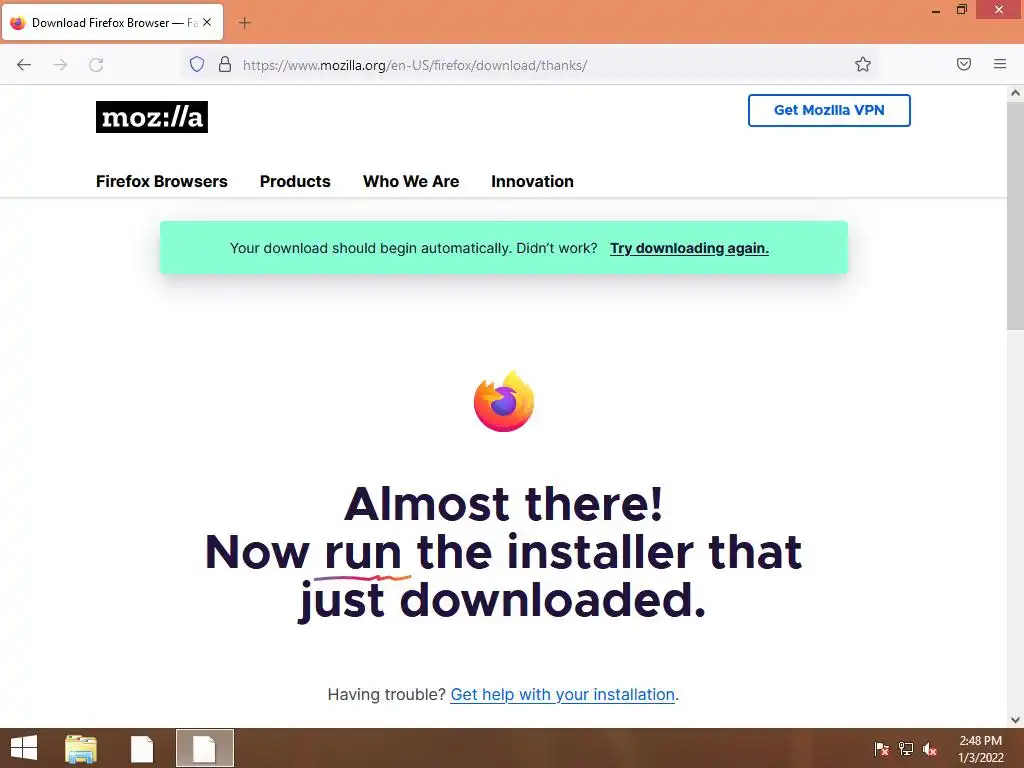Bookmark this page with the star
The height and width of the screenshot is (768, 1024).
863,64
